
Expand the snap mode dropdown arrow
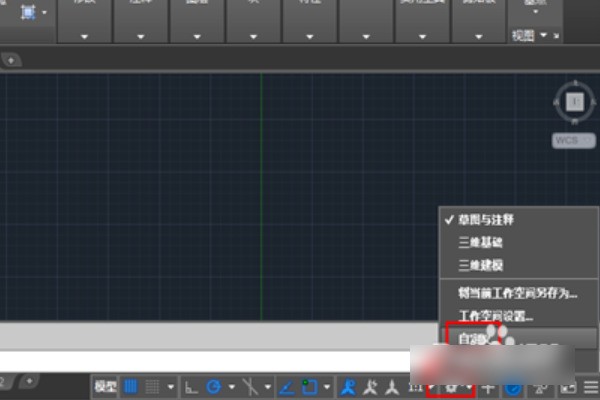click(x=171, y=386)
